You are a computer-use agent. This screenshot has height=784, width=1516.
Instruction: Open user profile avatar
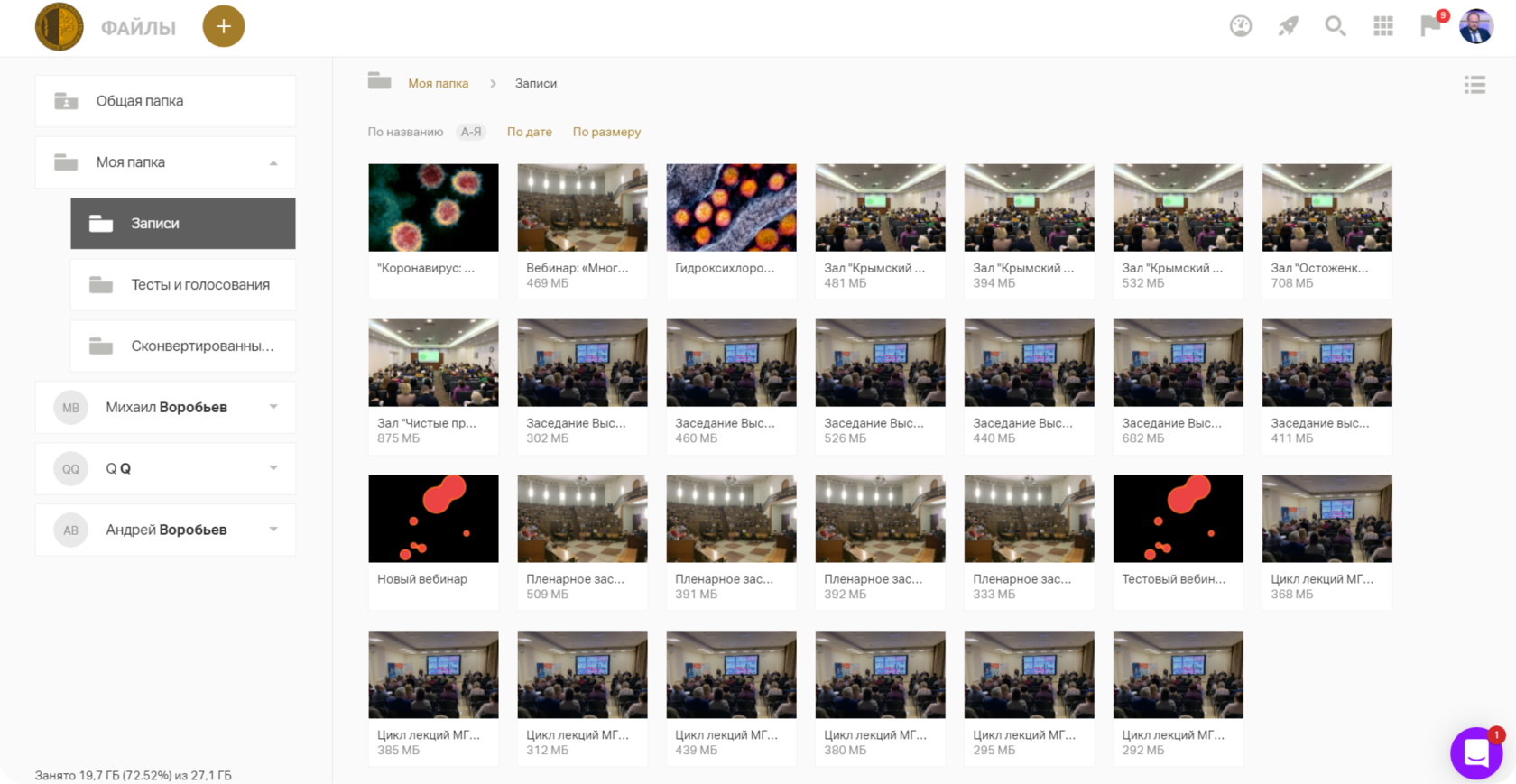(1476, 26)
